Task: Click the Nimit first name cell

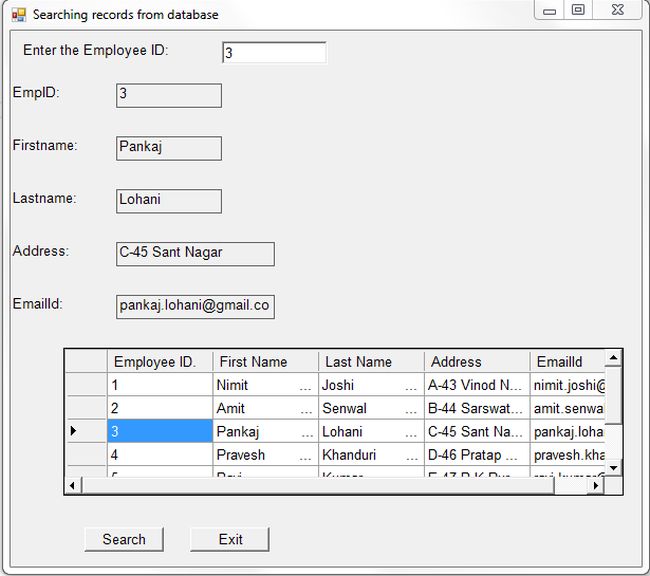Action: [265, 384]
